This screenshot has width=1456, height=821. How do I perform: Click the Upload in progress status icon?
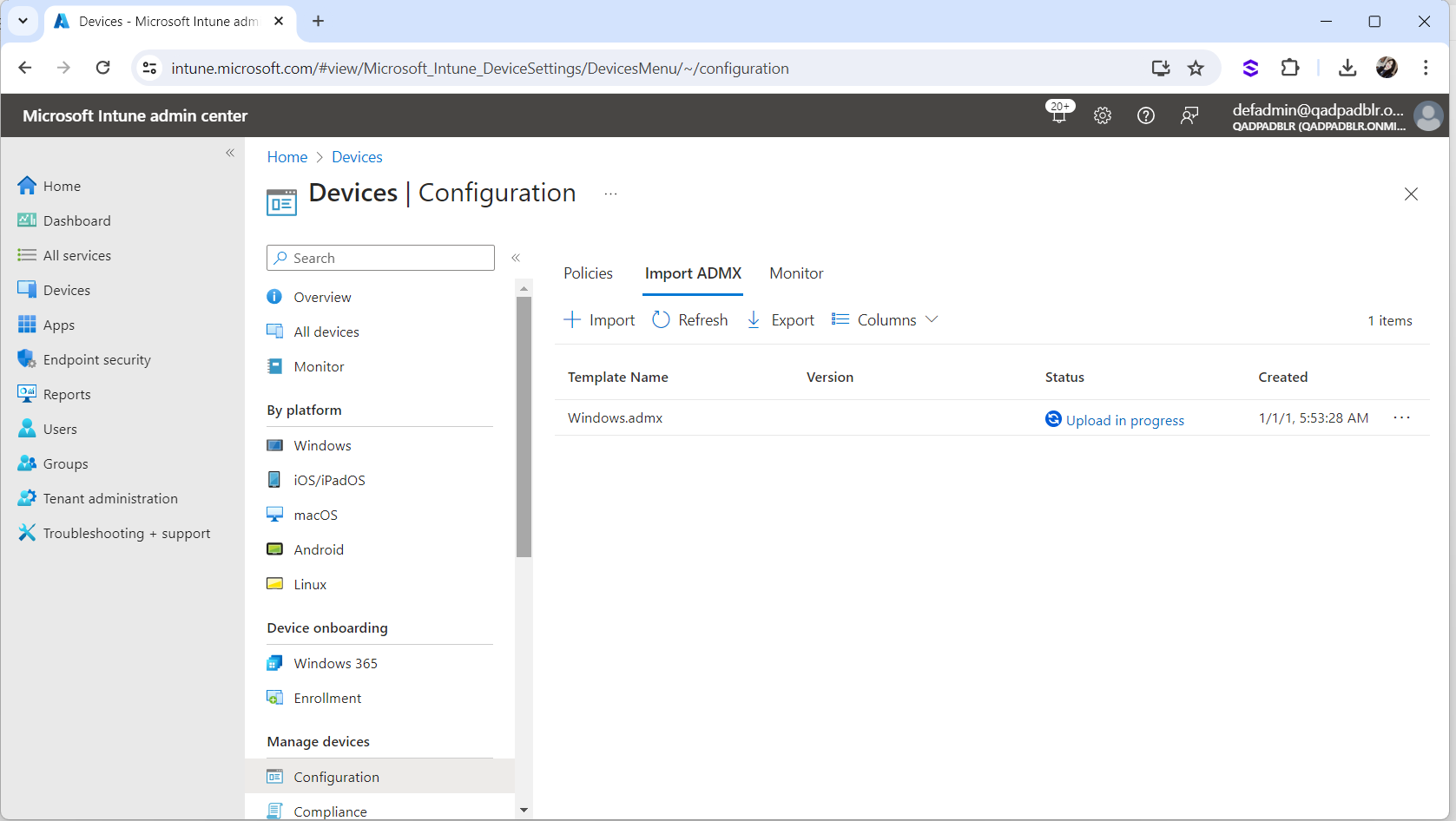click(1053, 419)
